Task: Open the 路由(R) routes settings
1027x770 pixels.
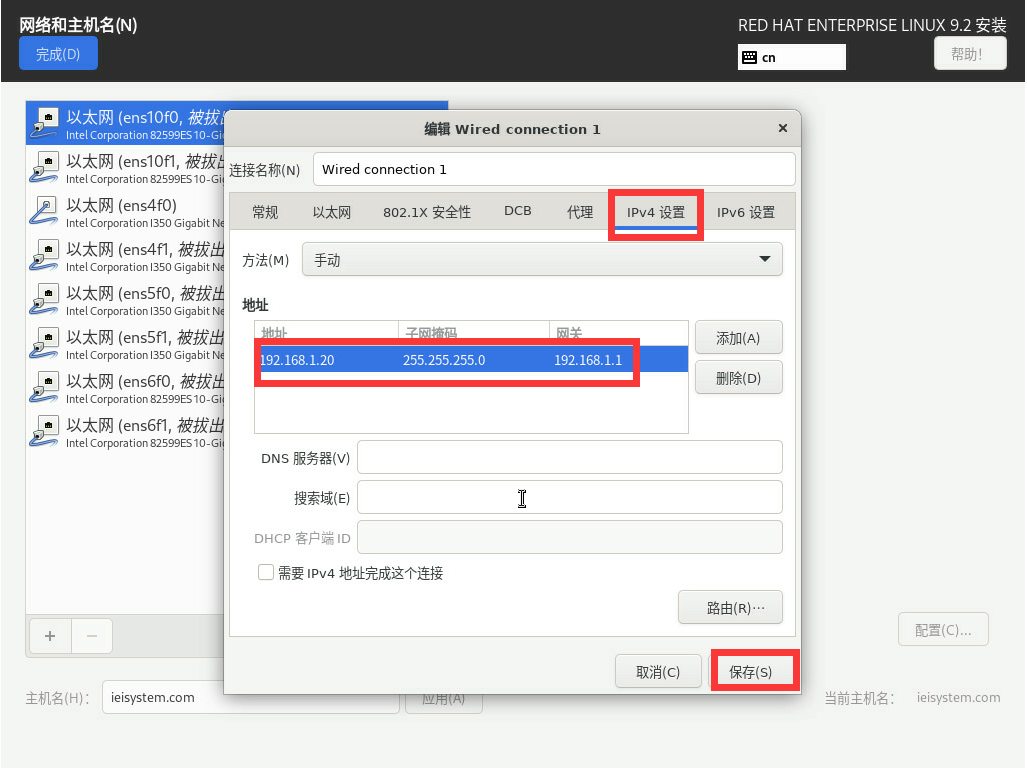Action: click(x=729, y=607)
